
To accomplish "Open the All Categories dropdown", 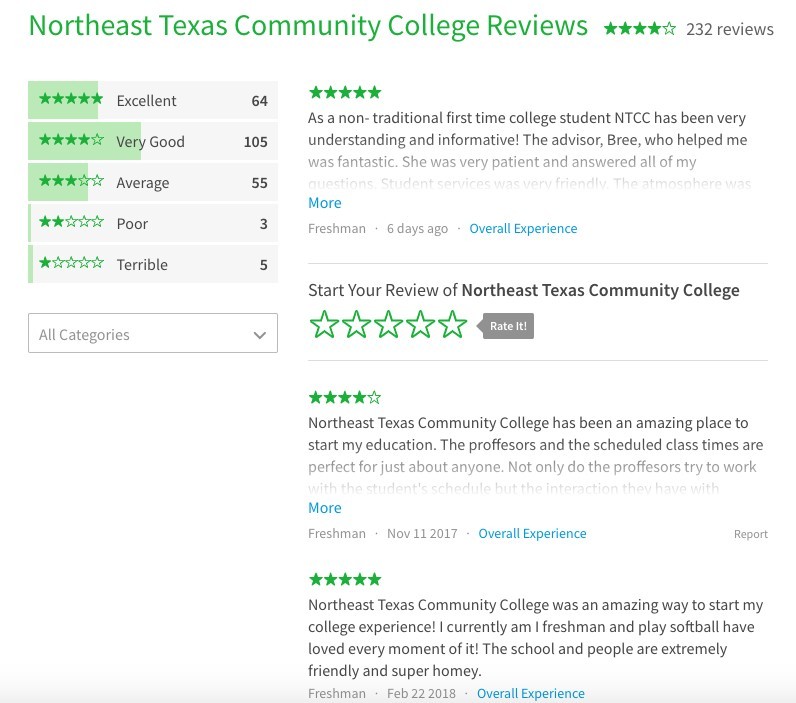I will 153,333.
